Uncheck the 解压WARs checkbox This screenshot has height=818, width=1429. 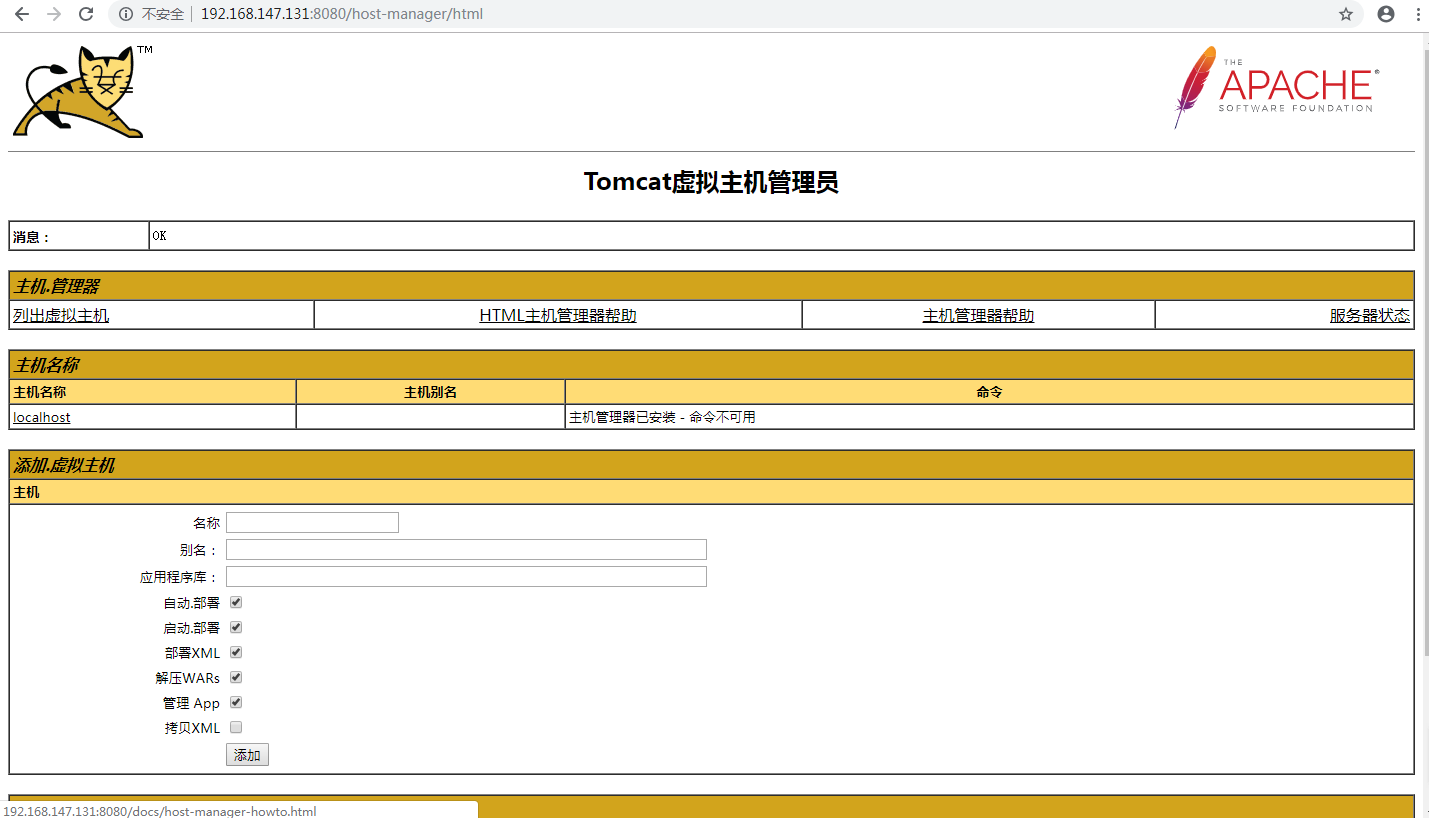pos(236,677)
